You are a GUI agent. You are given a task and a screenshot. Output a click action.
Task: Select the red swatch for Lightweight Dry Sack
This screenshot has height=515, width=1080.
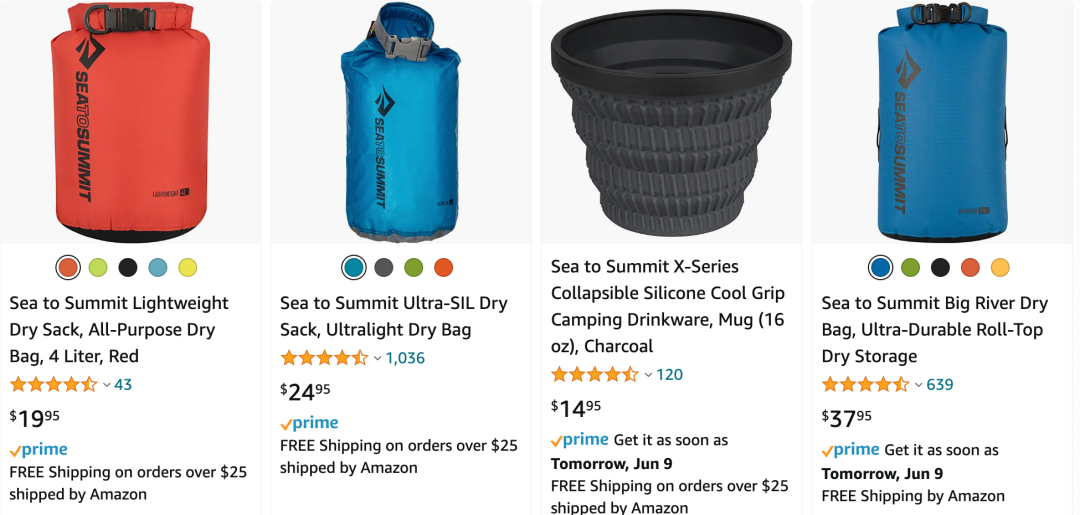tap(68, 267)
